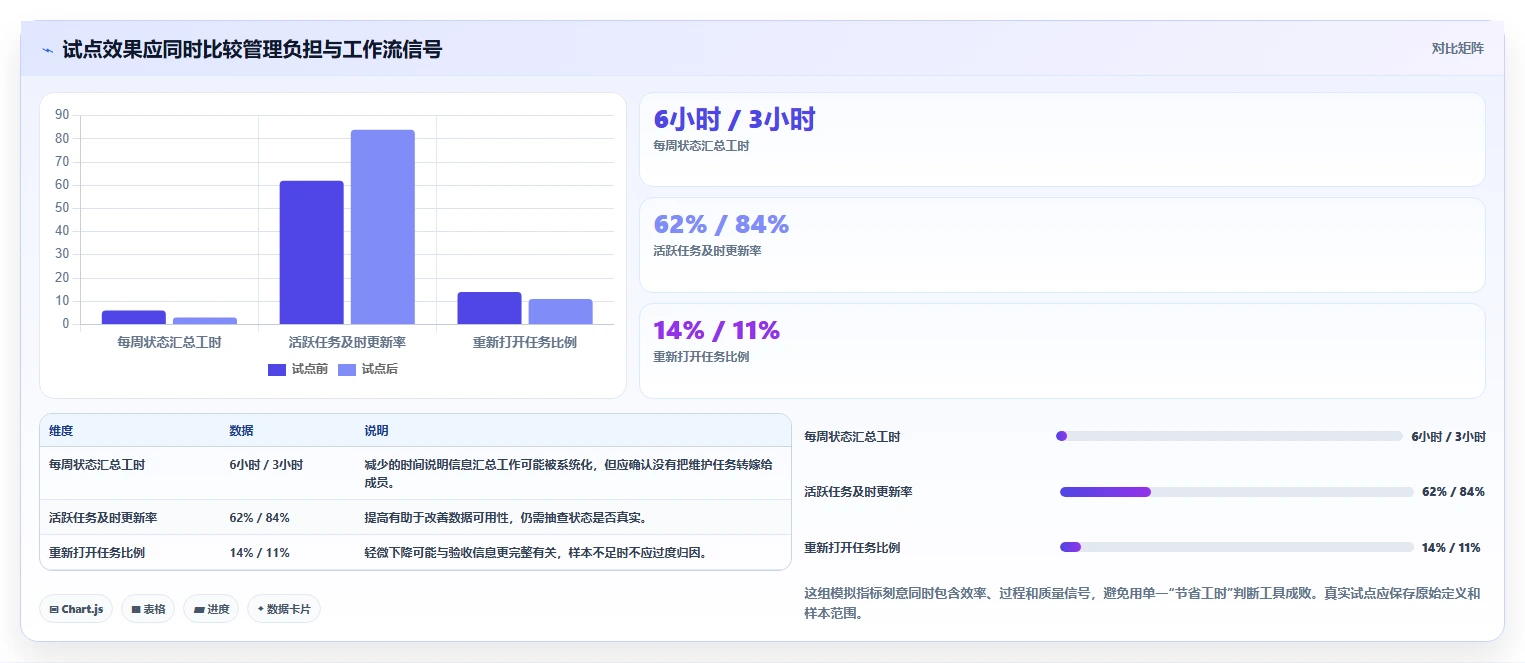Select the 每周状态汇总工时 table row label
This screenshot has height=663, width=1525.
[97, 465]
